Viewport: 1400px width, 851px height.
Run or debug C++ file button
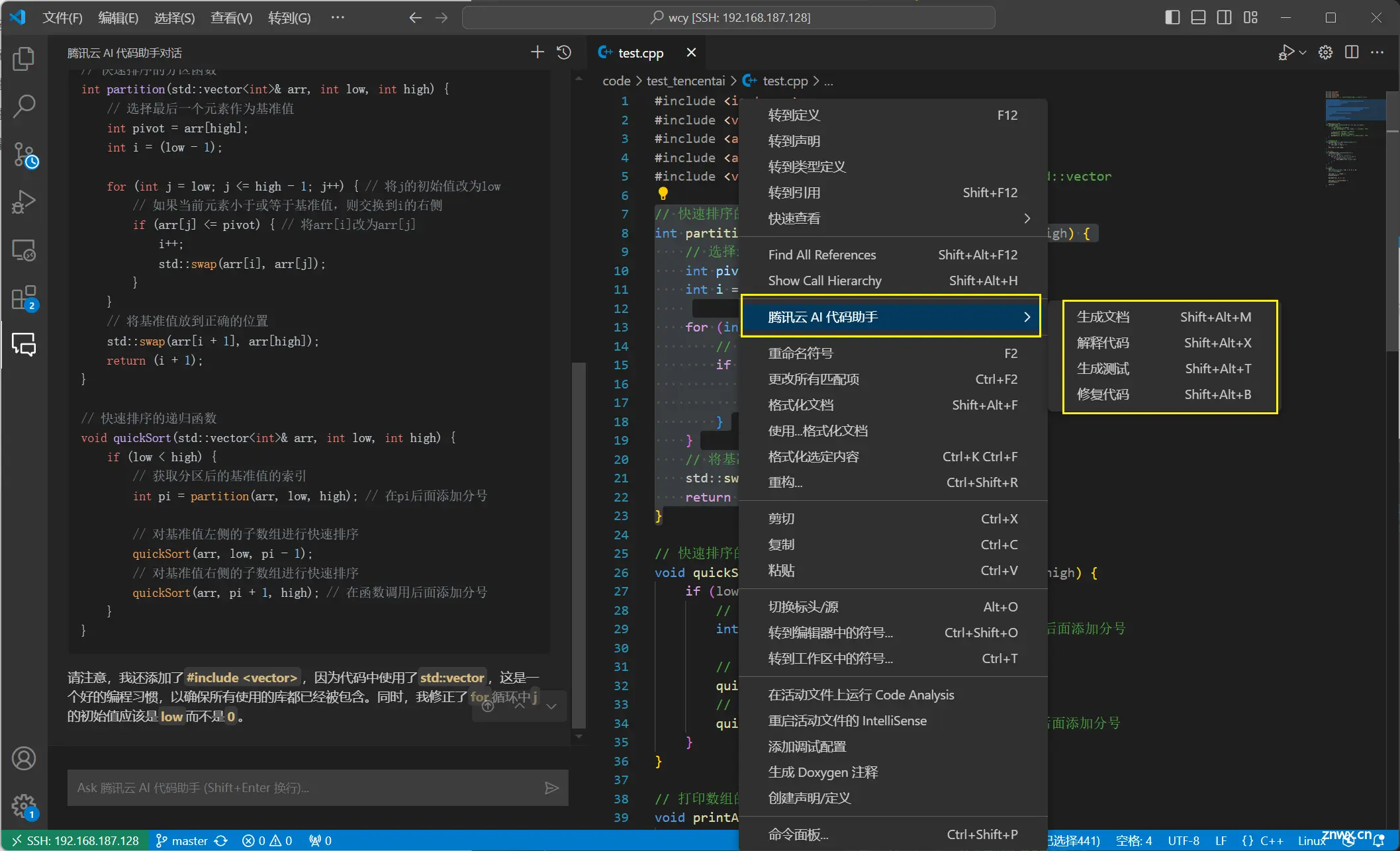(1285, 52)
